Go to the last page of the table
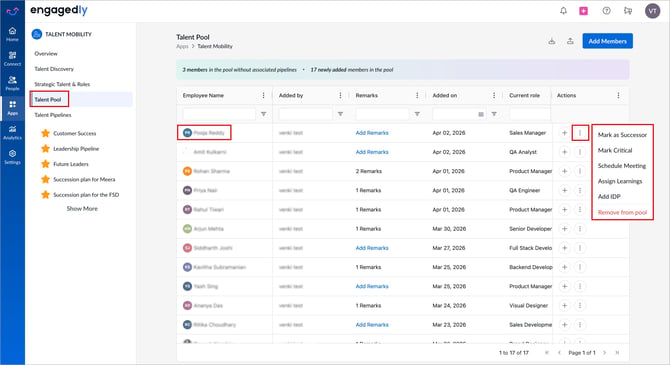Image resolution: width=670 pixels, height=365 pixels. coord(617,353)
